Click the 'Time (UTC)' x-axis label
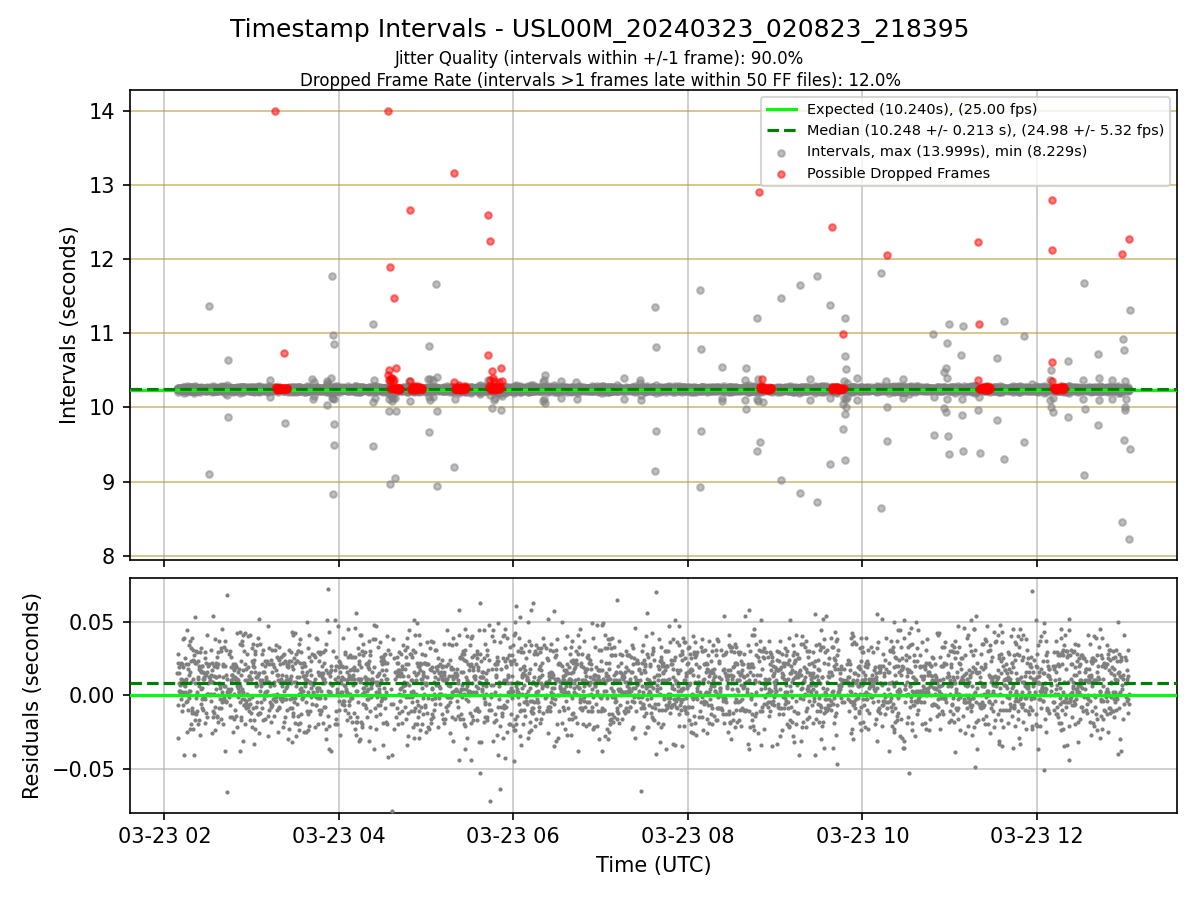Viewport: 1200px width, 900px height. (x=653, y=865)
